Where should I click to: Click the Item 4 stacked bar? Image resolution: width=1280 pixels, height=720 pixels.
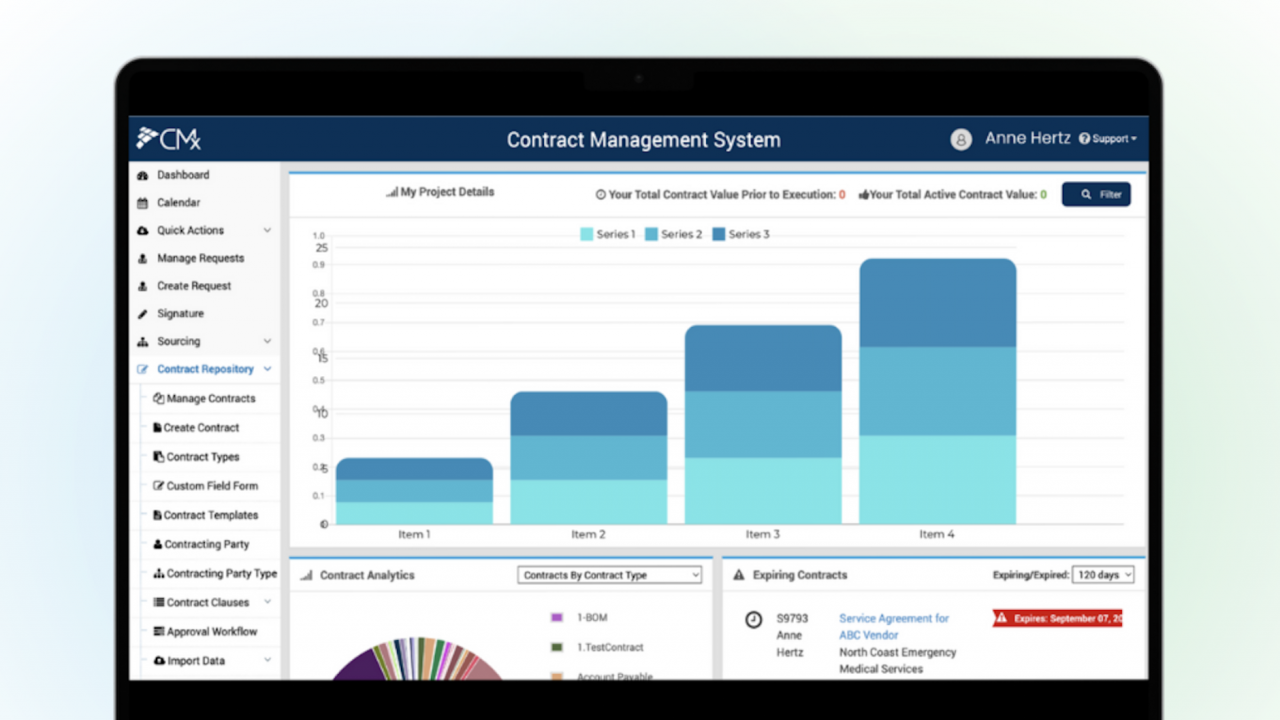(938, 391)
